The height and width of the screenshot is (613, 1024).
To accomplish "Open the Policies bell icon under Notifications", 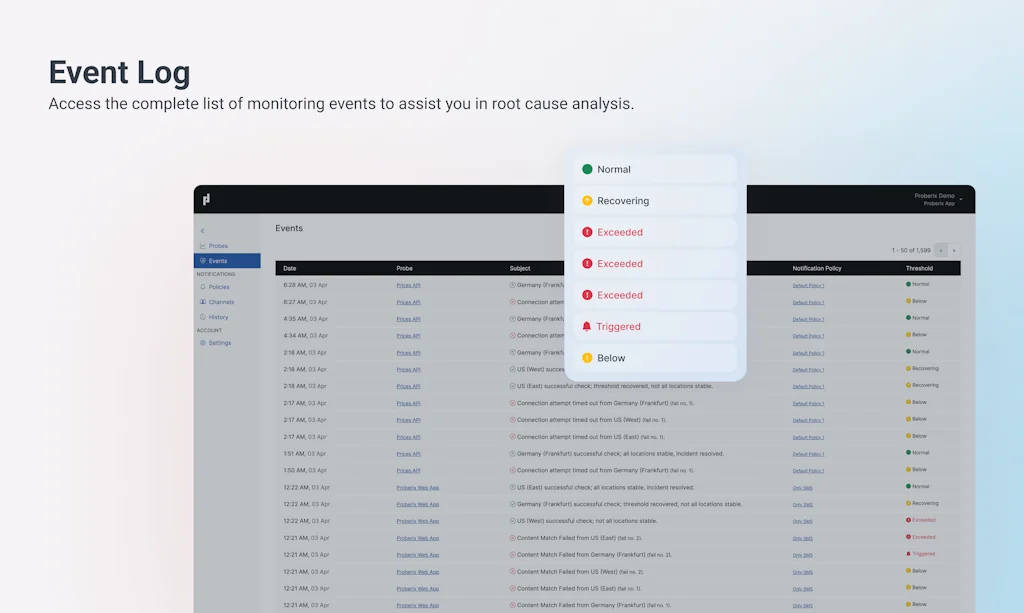I will pos(203,287).
